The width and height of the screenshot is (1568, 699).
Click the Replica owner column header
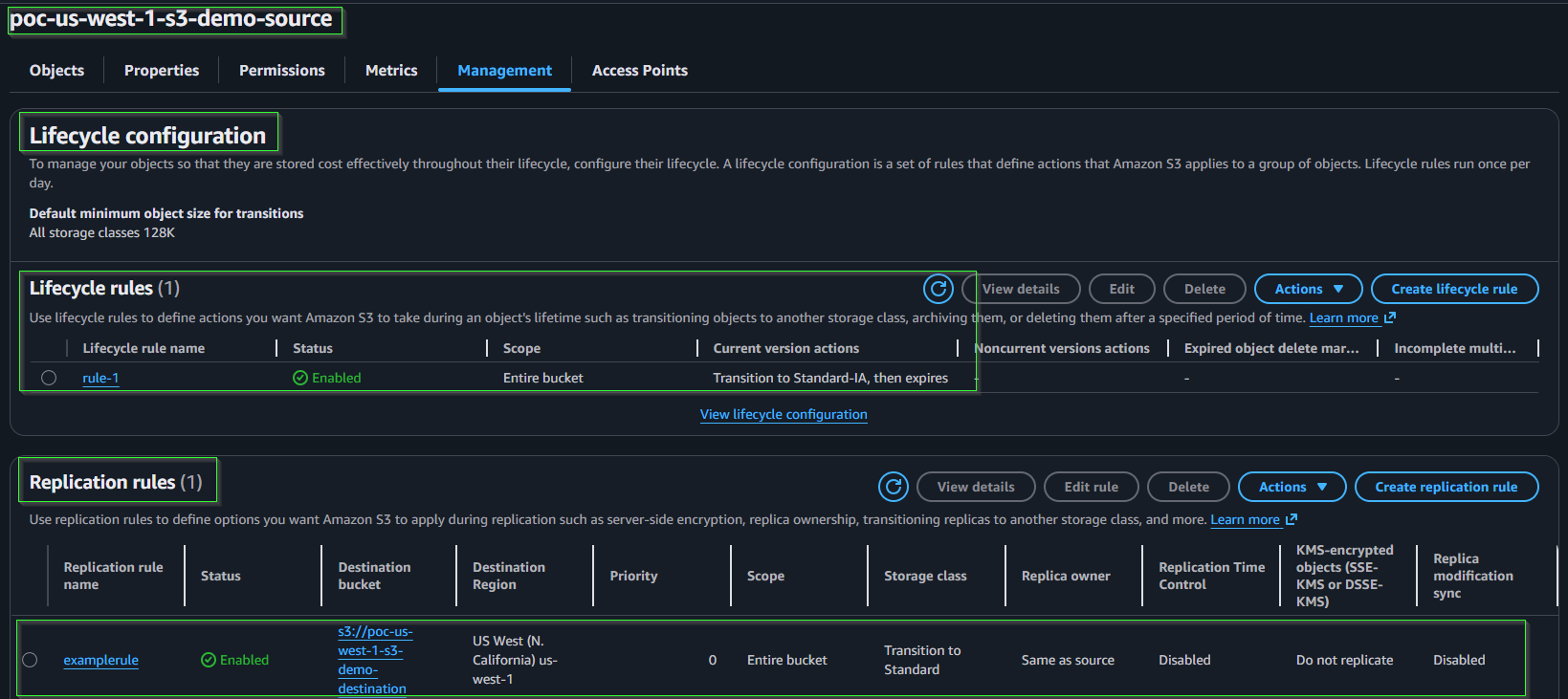pyautogui.click(x=1066, y=576)
